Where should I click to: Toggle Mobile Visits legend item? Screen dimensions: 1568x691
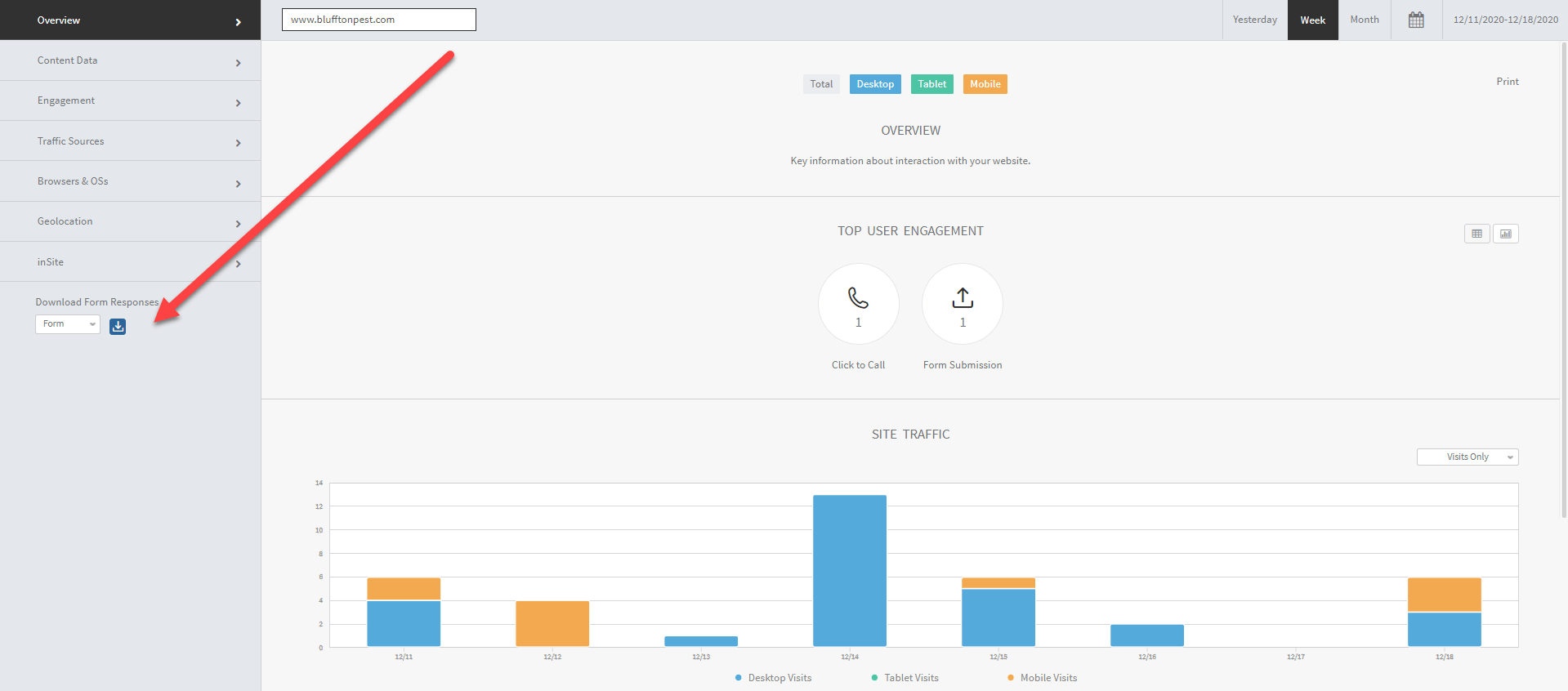[x=1042, y=678]
